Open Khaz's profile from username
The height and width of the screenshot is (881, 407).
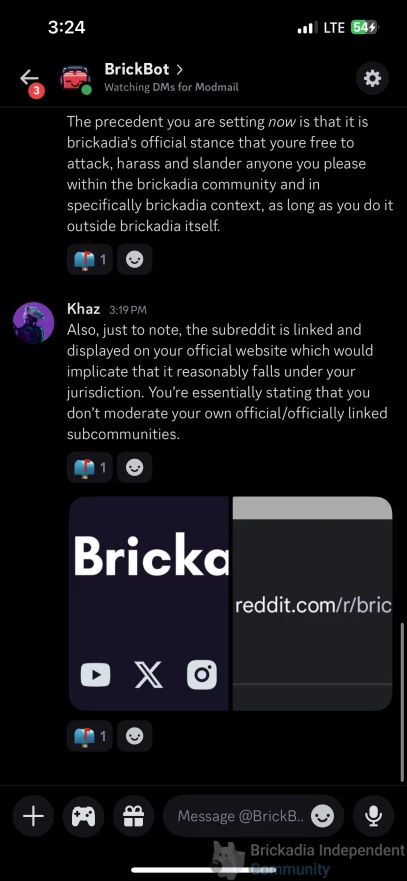[83, 308]
